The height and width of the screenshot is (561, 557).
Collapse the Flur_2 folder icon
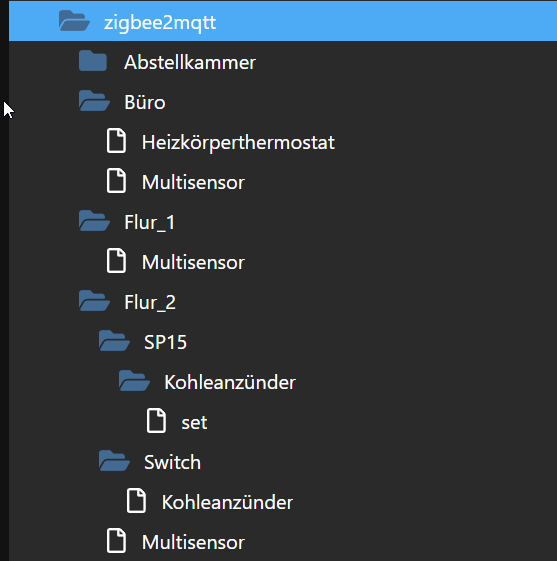[x=94, y=301]
